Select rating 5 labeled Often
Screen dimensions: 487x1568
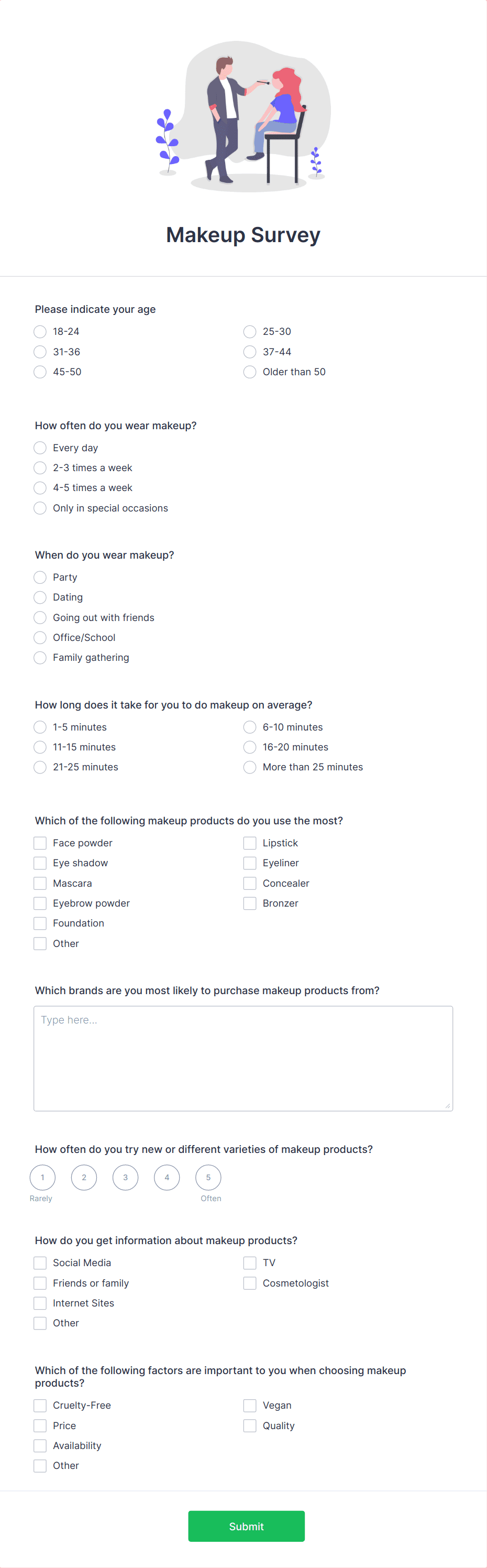pos(208,1178)
